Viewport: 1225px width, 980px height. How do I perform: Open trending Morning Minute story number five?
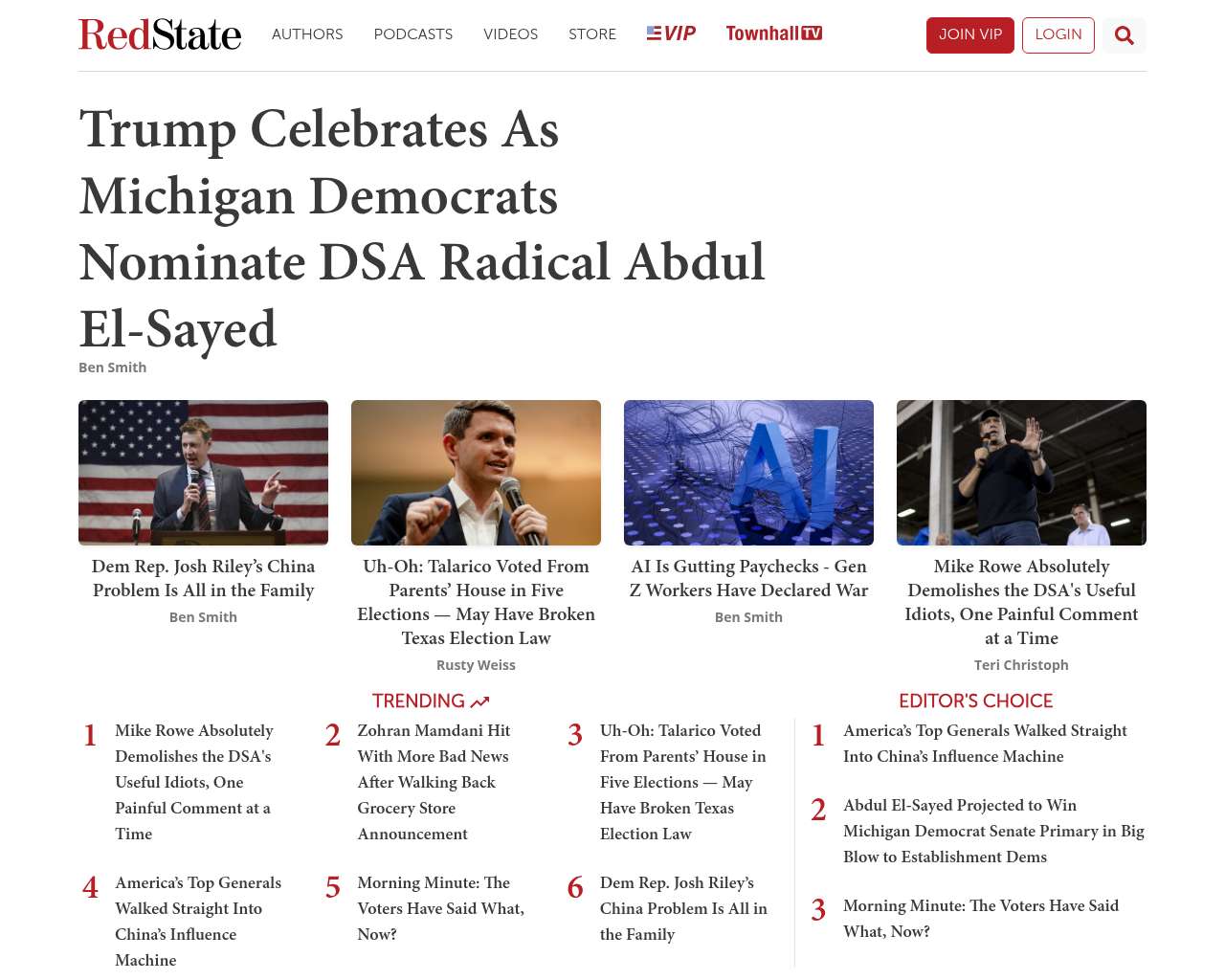point(441,908)
